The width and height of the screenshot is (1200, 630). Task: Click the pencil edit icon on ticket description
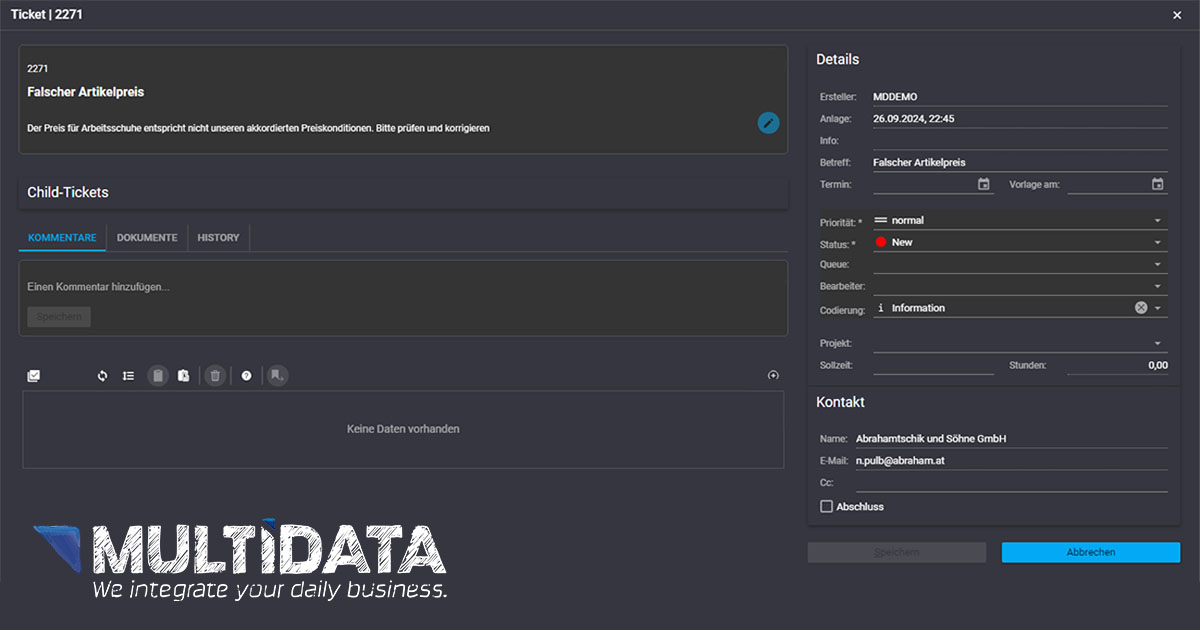click(768, 123)
